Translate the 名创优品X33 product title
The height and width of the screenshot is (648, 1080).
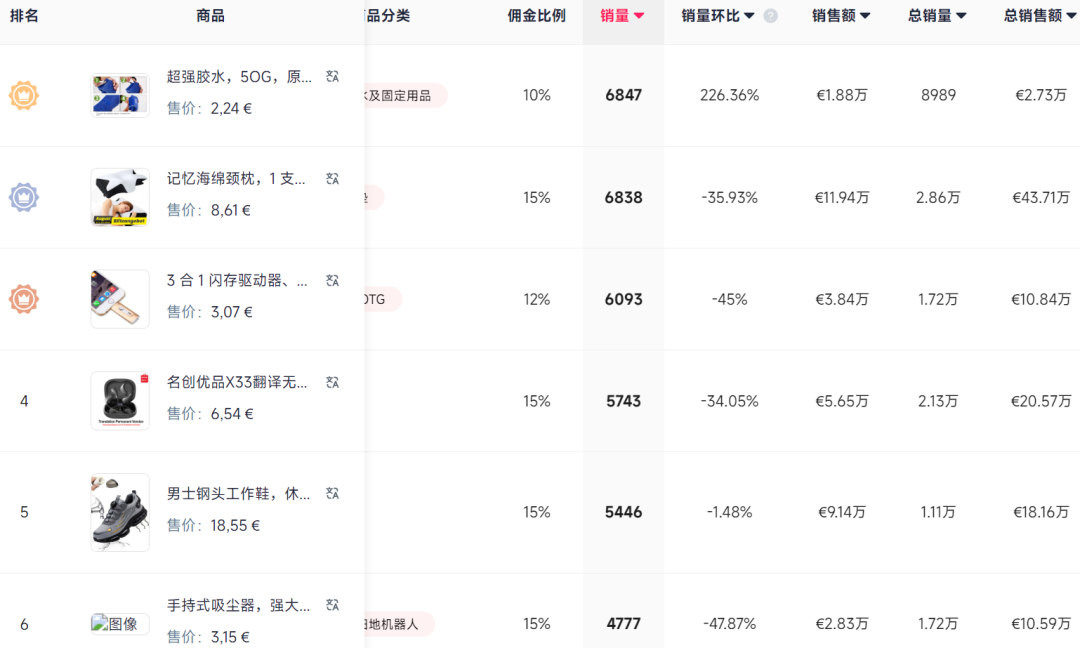pyautogui.click(x=333, y=382)
